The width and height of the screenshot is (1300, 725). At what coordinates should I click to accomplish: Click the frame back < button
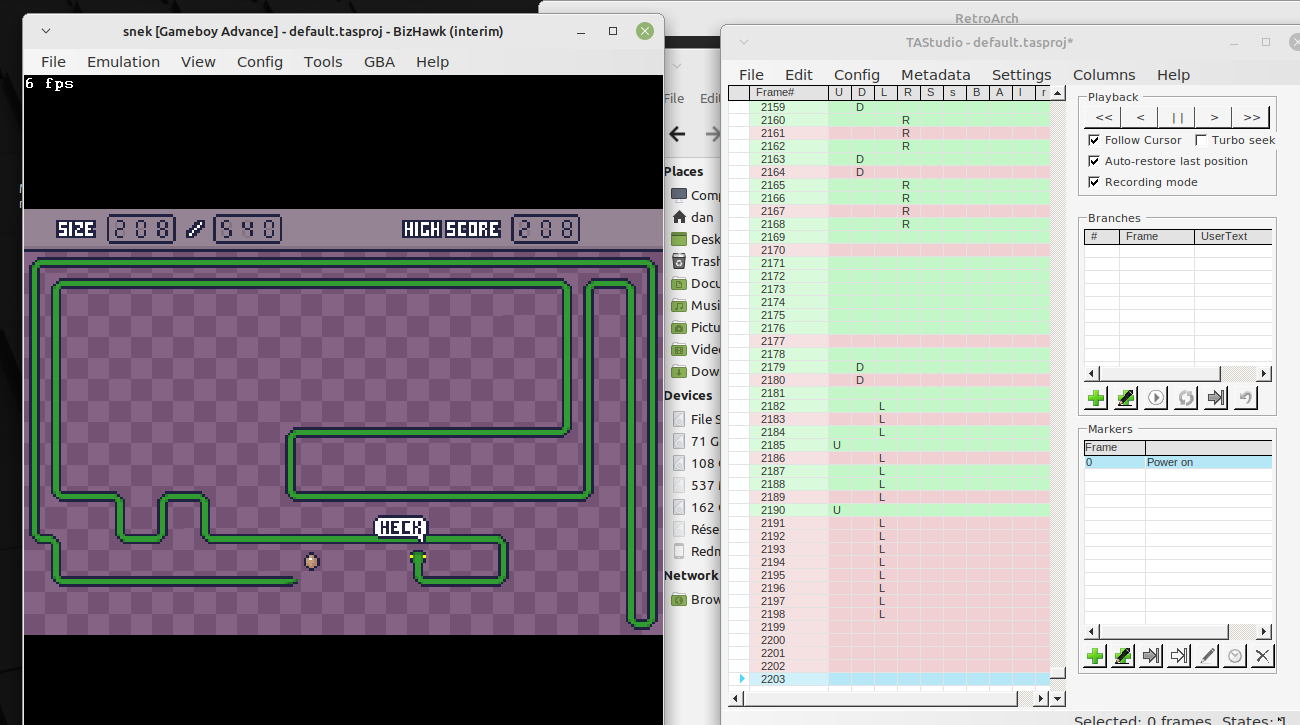1140,117
